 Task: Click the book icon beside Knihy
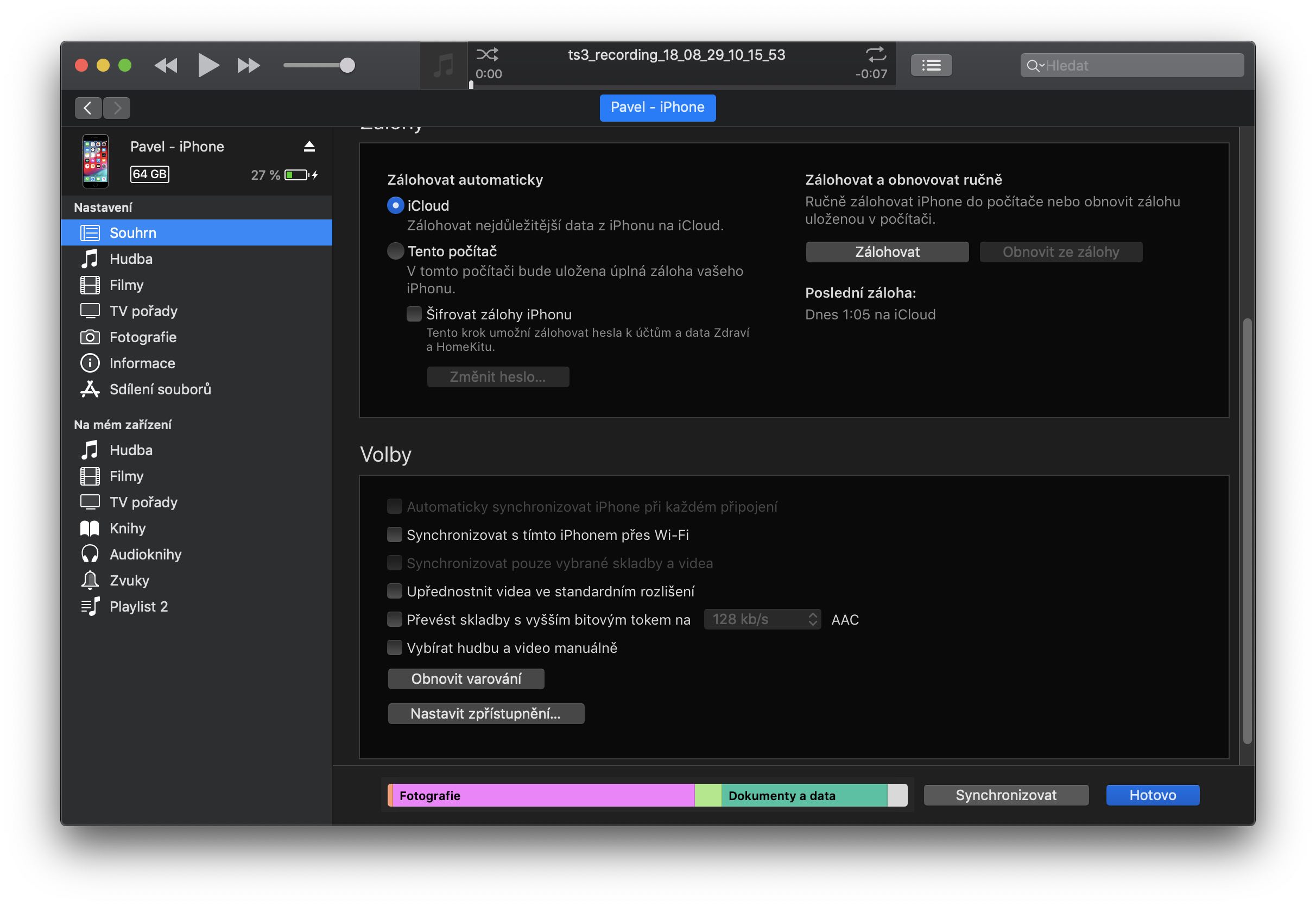[x=90, y=528]
